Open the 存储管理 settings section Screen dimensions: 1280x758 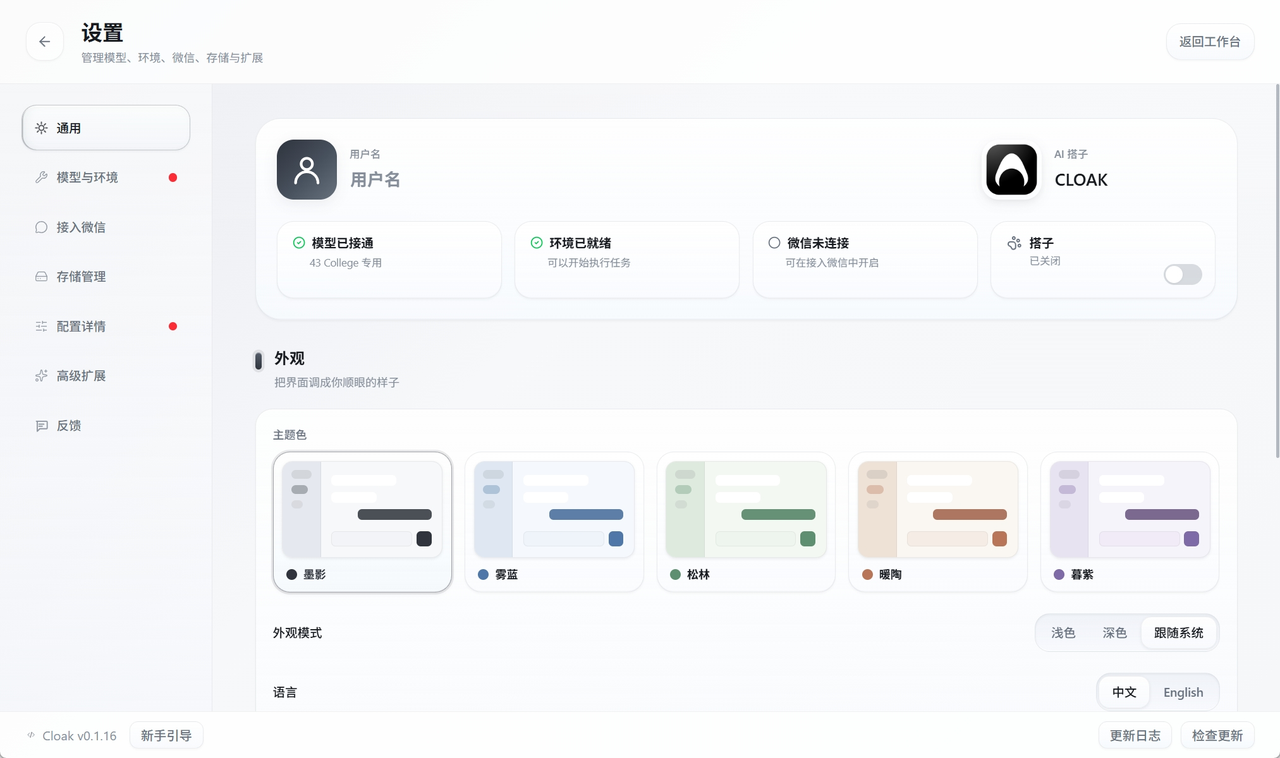106,276
